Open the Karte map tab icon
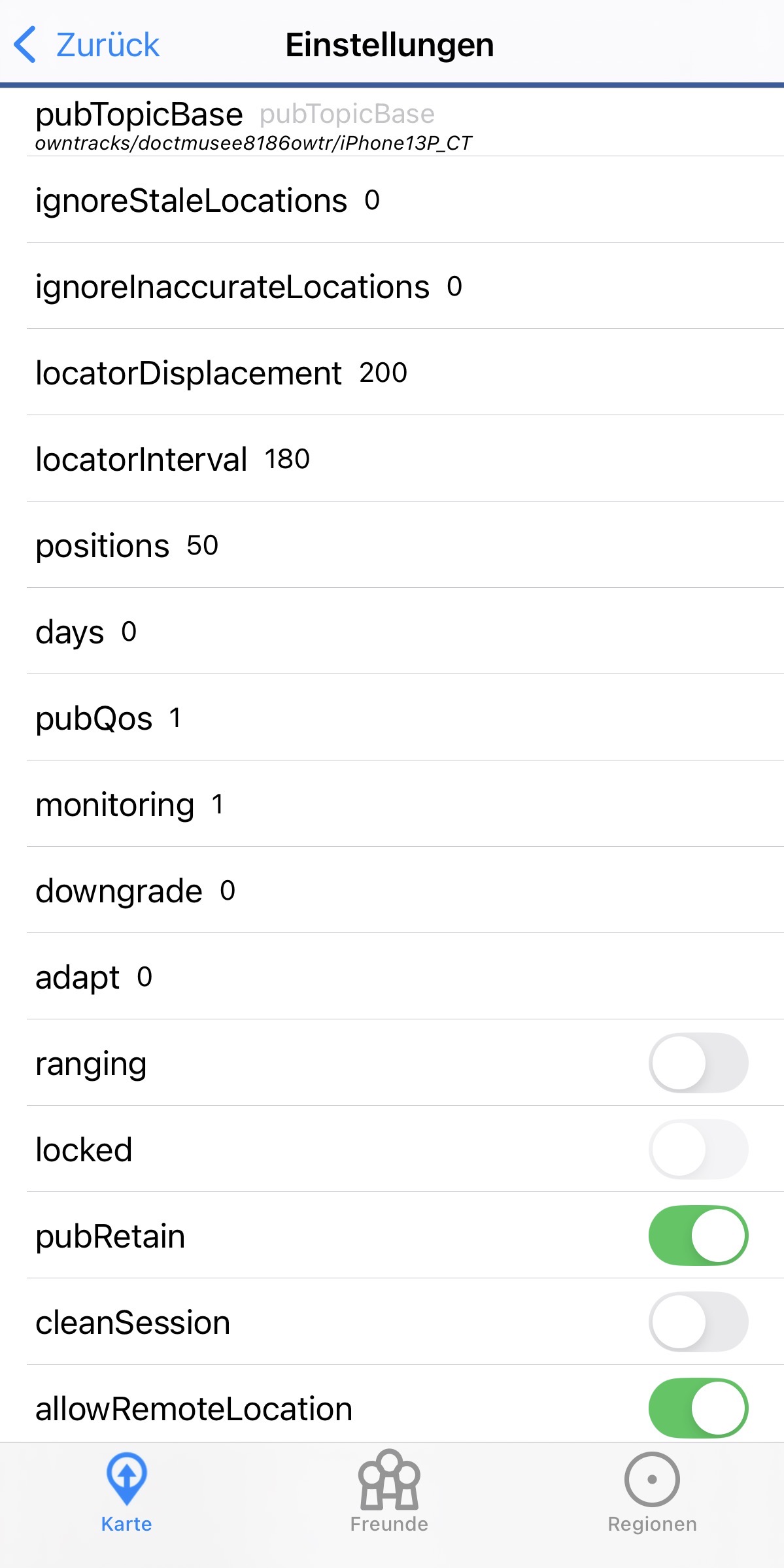Screen dimensions: 784x1568 click(x=126, y=1479)
